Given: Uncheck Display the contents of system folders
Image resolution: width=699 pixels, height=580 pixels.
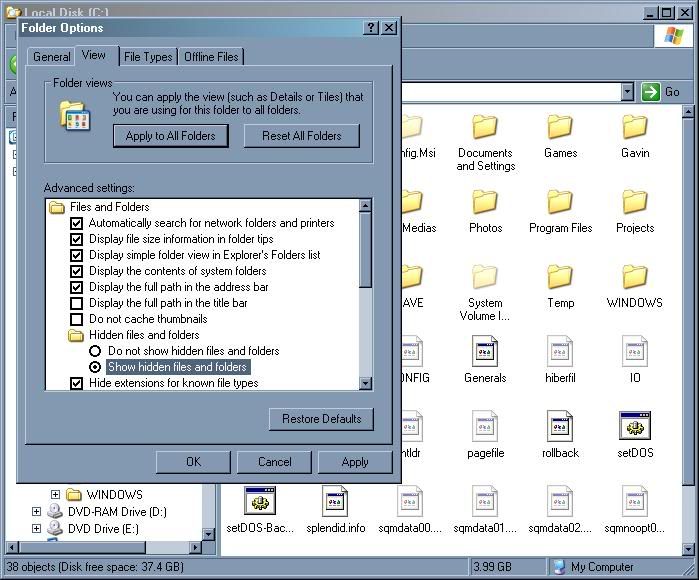Looking at the screenshot, I should click(77, 271).
